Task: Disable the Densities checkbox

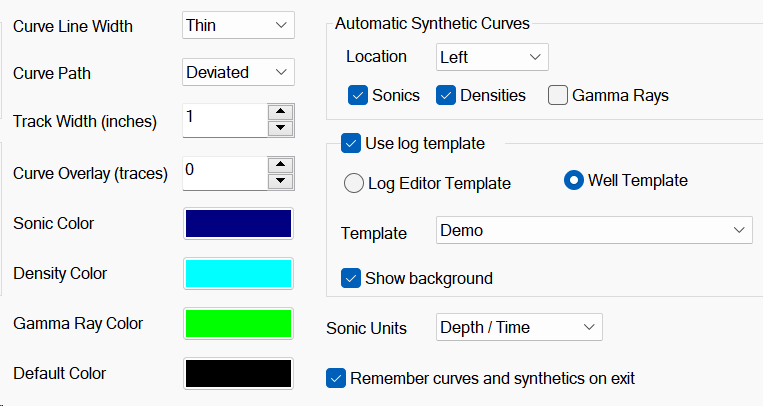Action: point(445,96)
